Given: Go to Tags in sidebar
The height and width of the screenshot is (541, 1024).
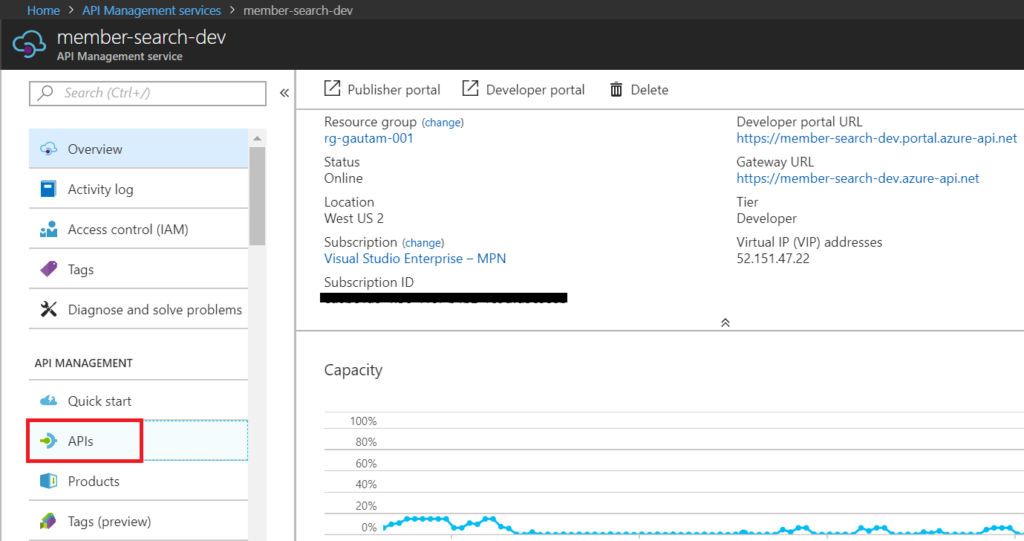Looking at the screenshot, I should pyautogui.click(x=138, y=269).
